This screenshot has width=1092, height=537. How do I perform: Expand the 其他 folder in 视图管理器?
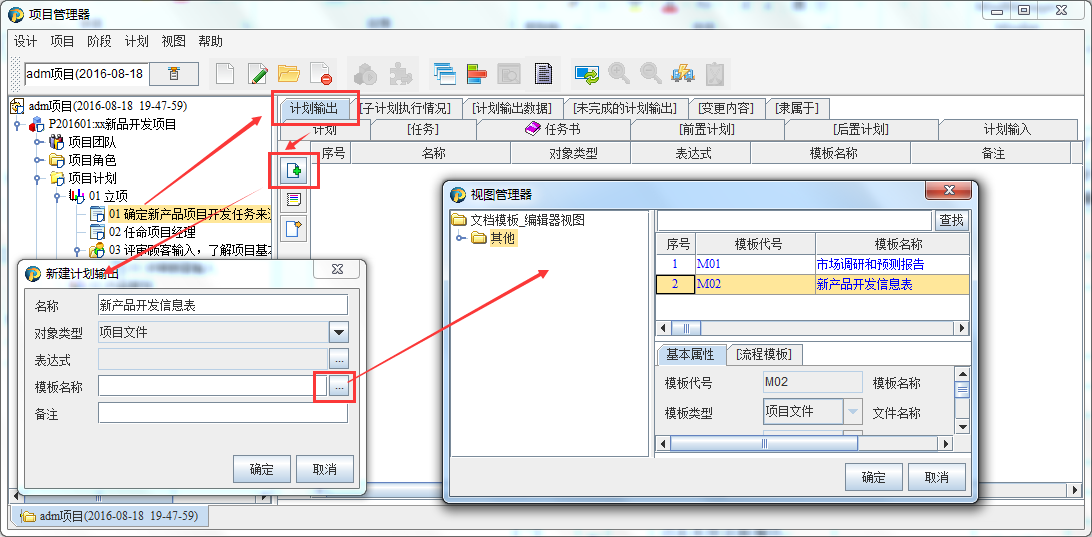point(461,238)
